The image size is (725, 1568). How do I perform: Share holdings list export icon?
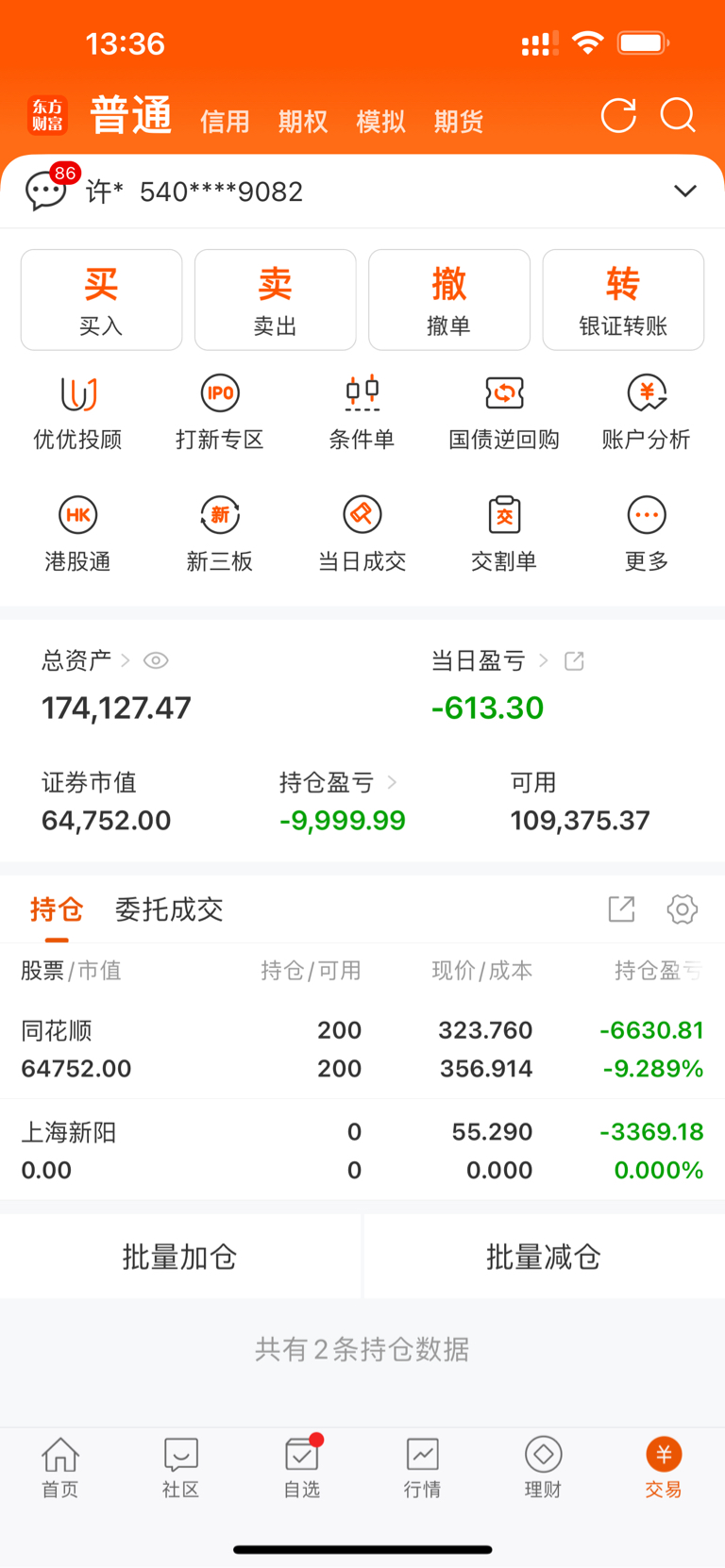pos(621,909)
